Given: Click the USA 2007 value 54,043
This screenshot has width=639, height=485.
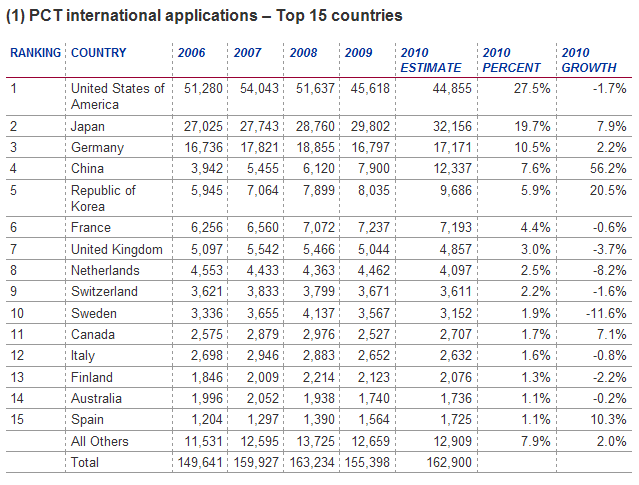Looking at the screenshot, I should [259, 89].
